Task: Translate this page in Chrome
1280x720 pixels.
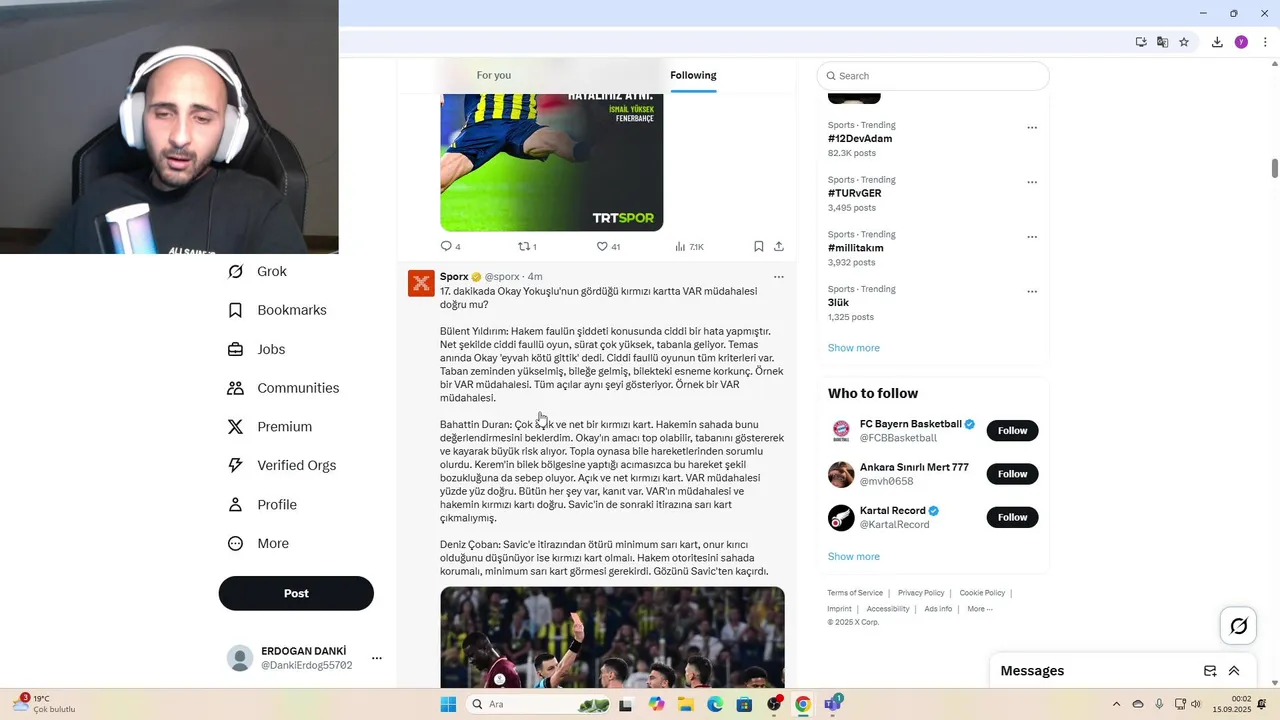Action: pos(1162,42)
